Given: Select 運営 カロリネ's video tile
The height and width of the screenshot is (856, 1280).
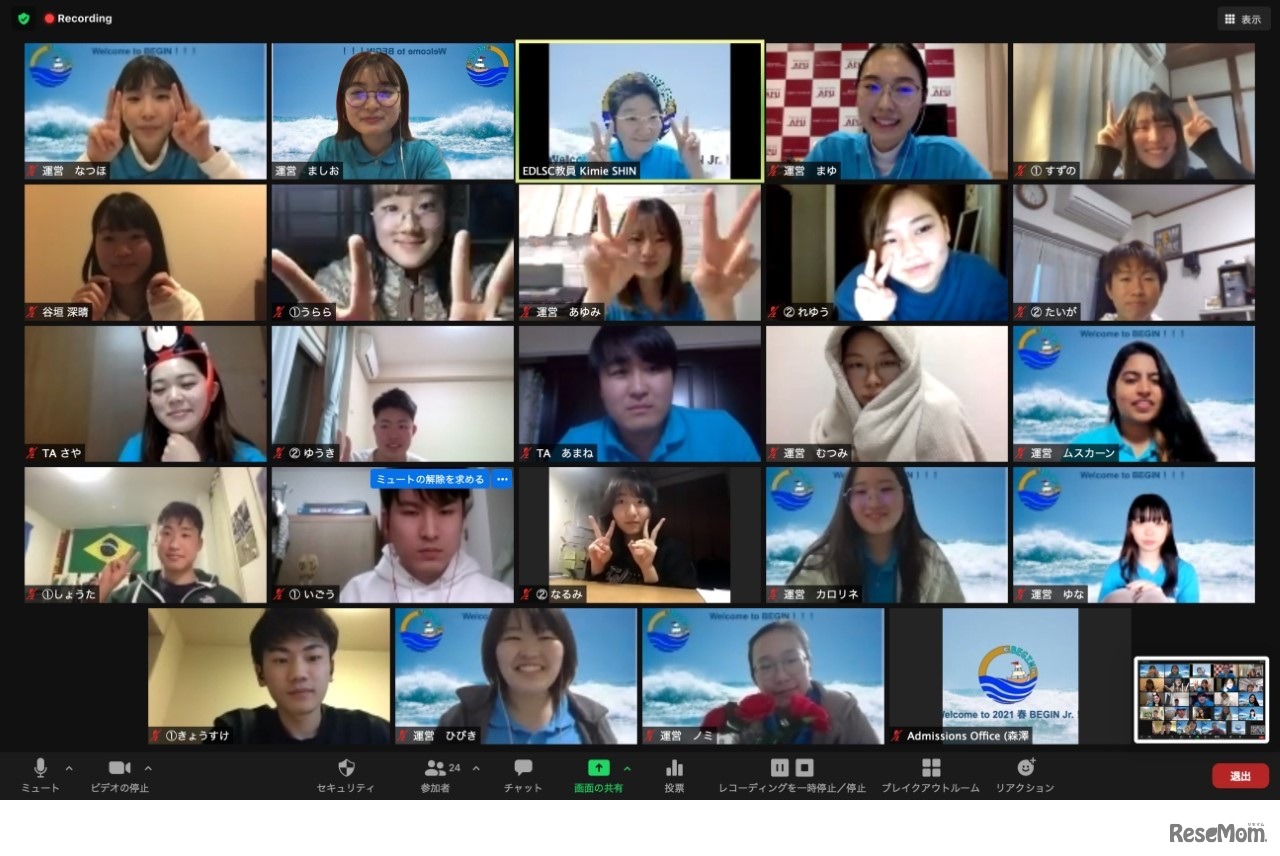Looking at the screenshot, I should 887,535.
